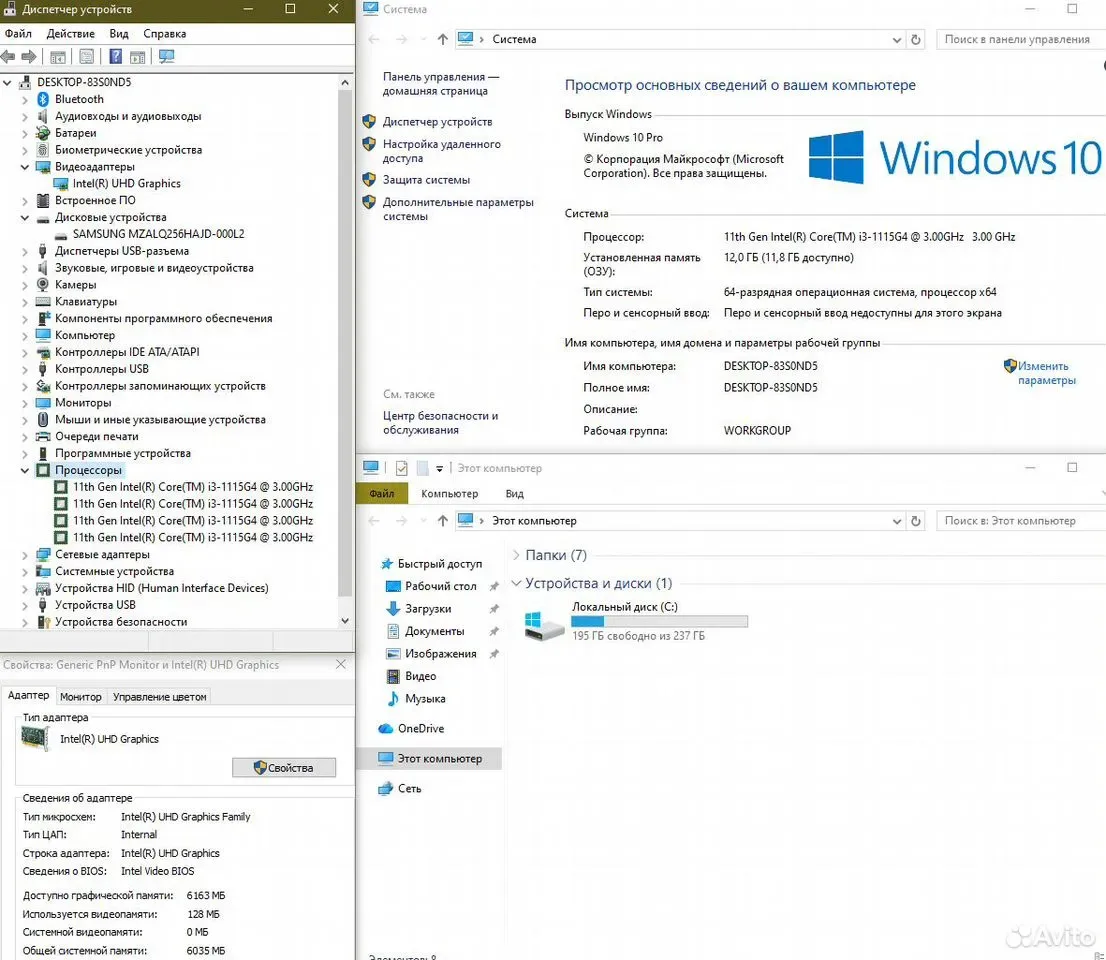Click the Up arrow in Система window
Screen dimensions: 1106x960
[442, 40]
